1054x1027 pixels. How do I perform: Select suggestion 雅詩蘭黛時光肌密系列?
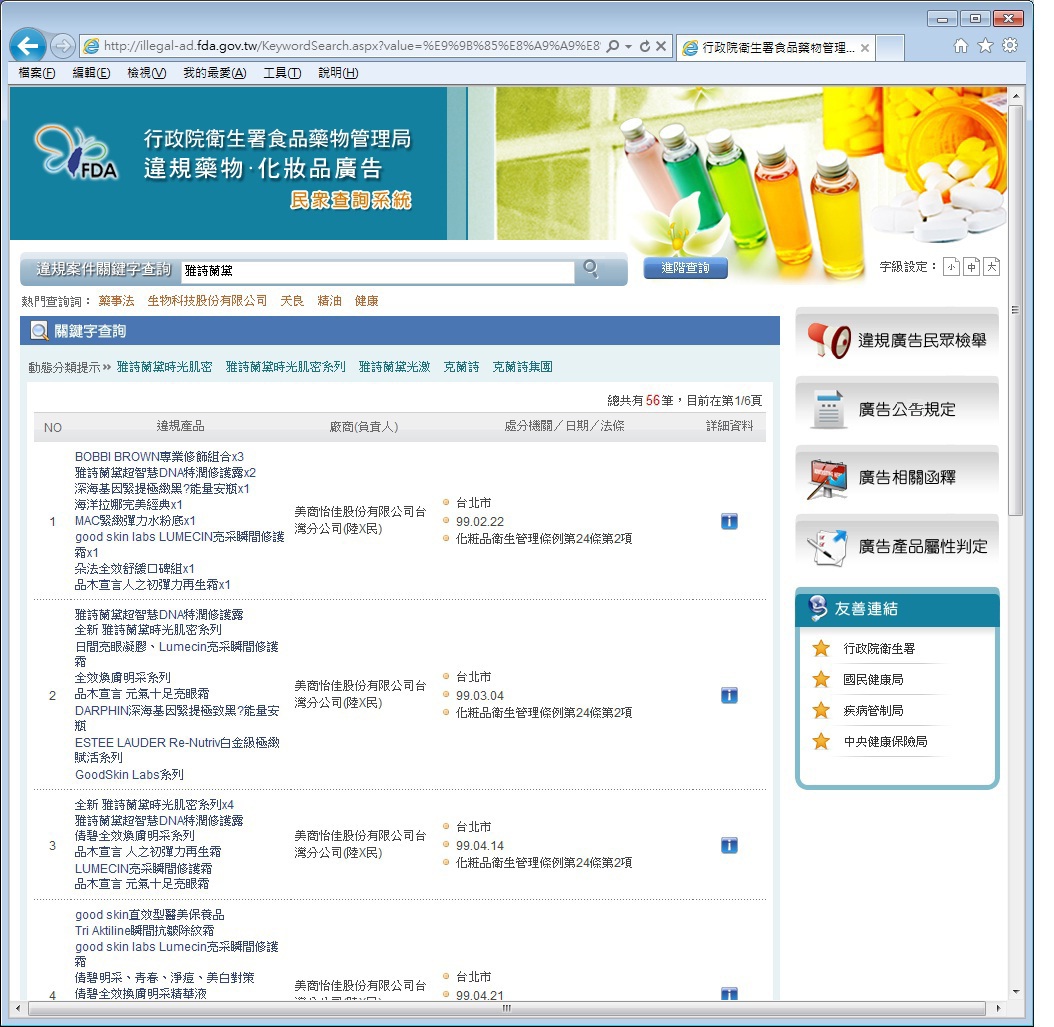coord(286,366)
